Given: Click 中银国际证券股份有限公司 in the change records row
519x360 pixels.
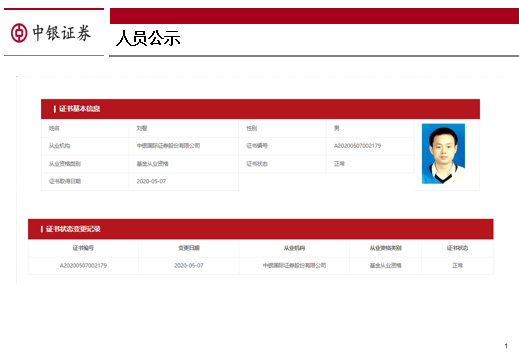Looking at the screenshot, I should [x=294, y=266].
